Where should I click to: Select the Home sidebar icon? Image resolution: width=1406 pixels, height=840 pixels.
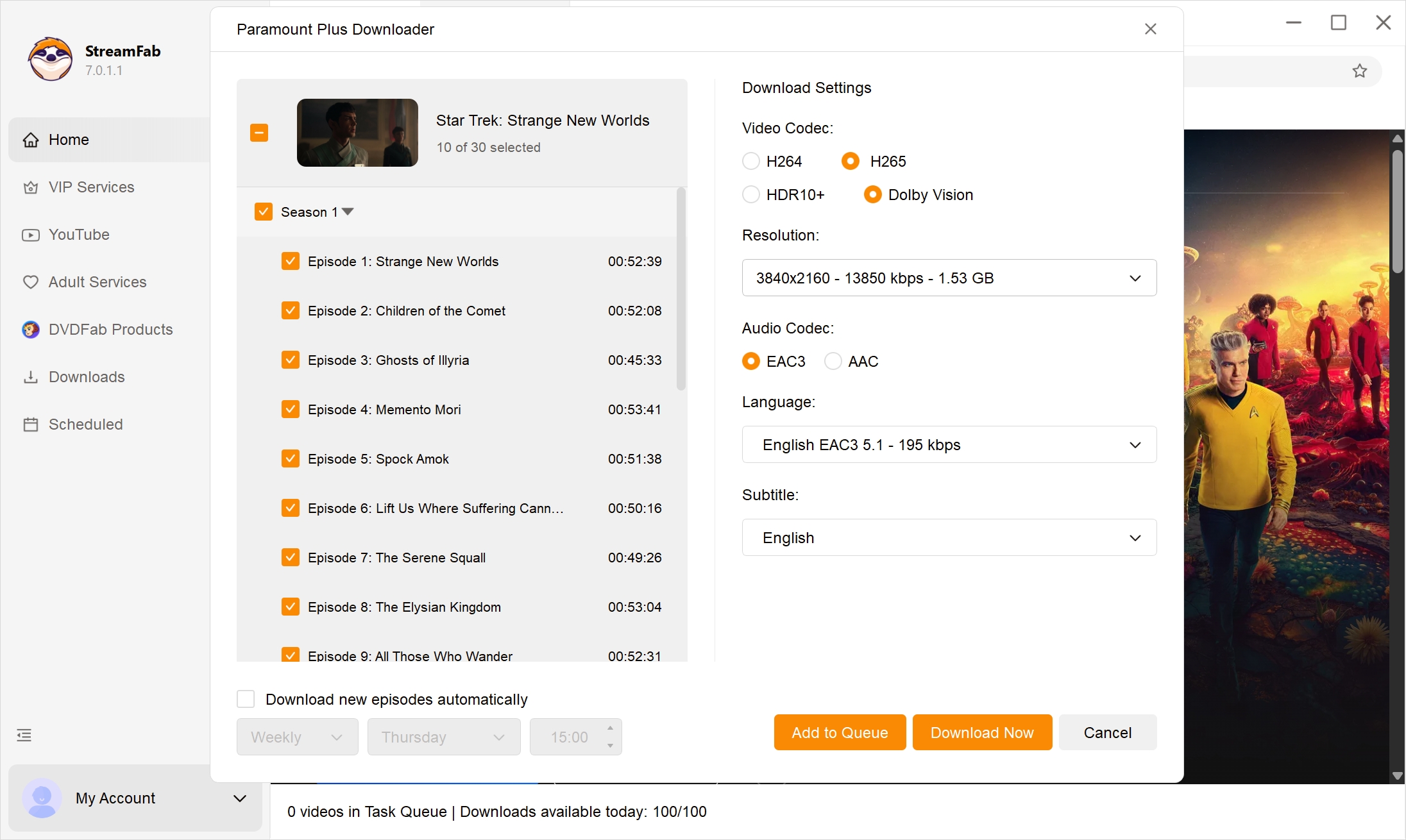tap(31, 139)
